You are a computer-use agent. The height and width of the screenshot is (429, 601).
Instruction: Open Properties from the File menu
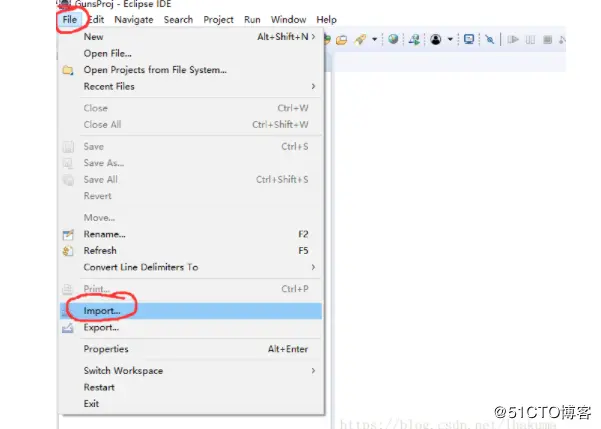click(191, 349)
